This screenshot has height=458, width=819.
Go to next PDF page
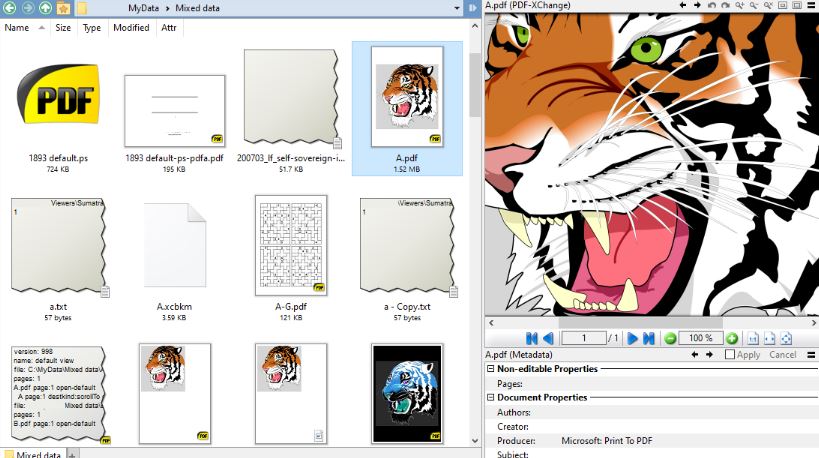click(633, 338)
